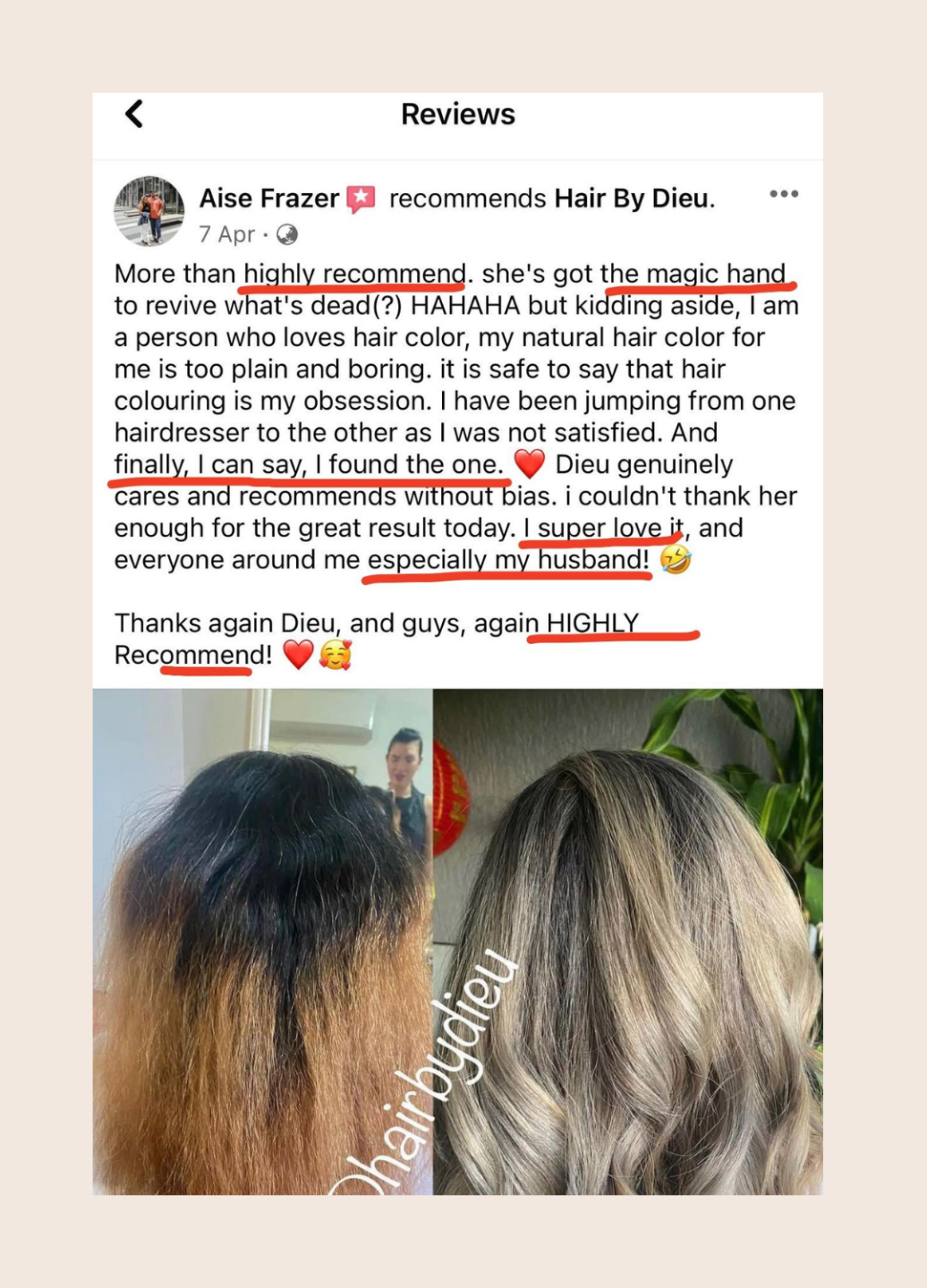Open the after blonde waves photo

pyautogui.click(x=628, y=942)
